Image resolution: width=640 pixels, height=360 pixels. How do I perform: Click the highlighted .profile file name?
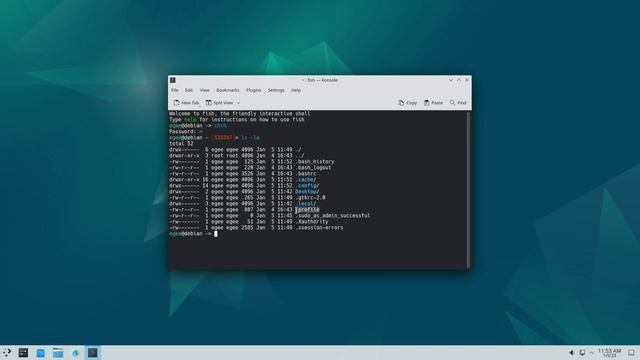(x=307, y=210)
